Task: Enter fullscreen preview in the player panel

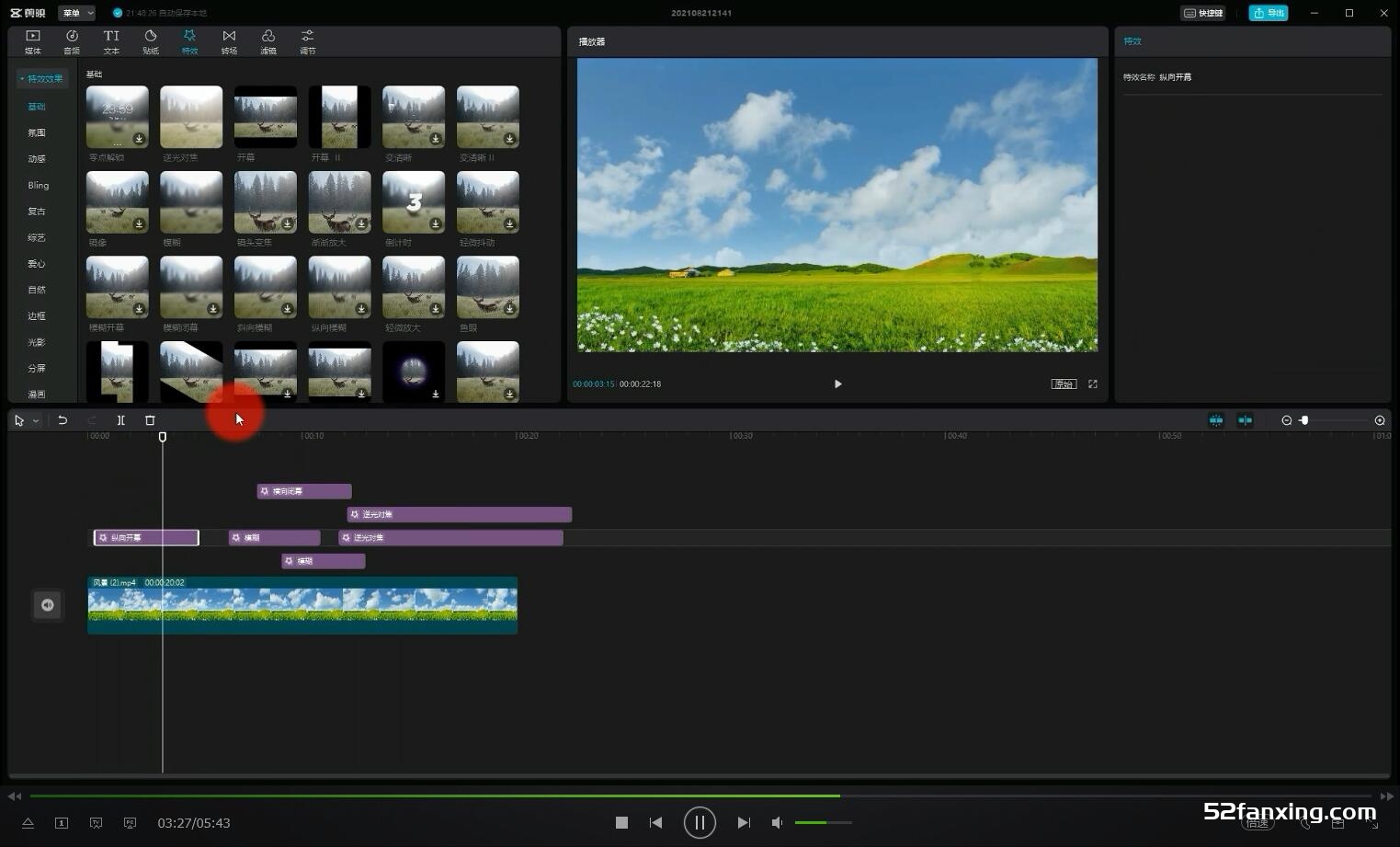Action: 1093,383
